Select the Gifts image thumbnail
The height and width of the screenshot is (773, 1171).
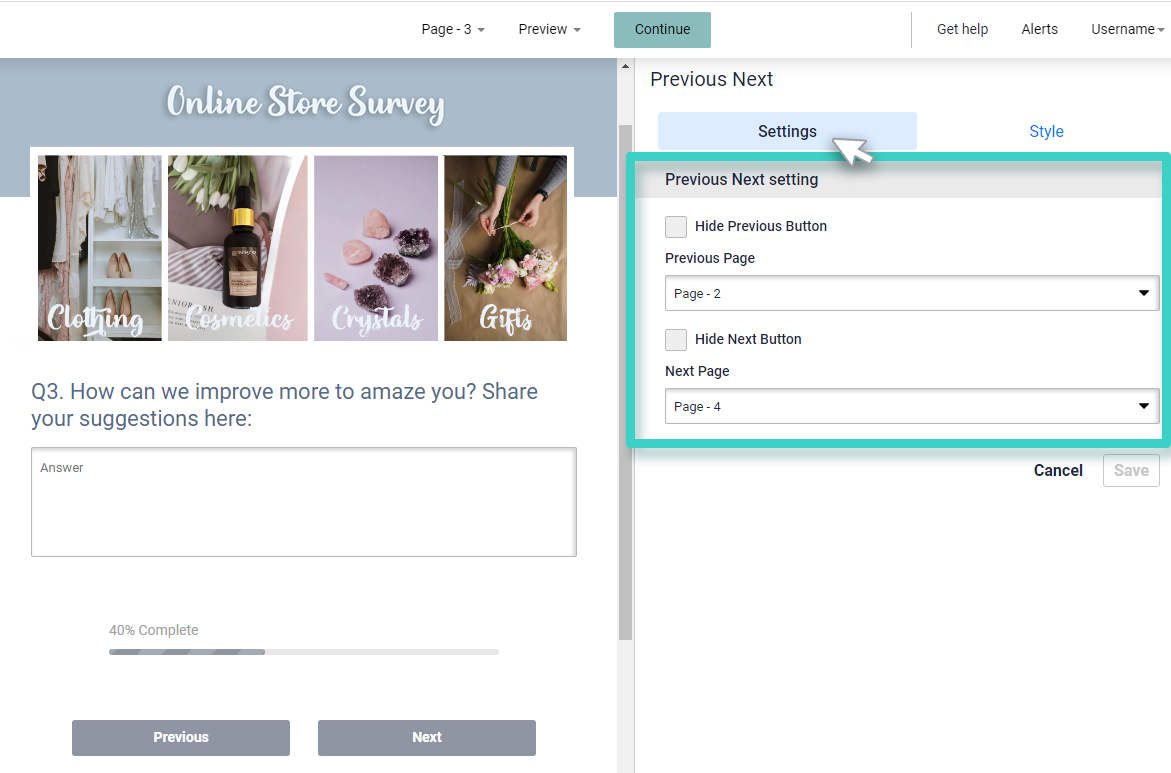tap(506, 248)
